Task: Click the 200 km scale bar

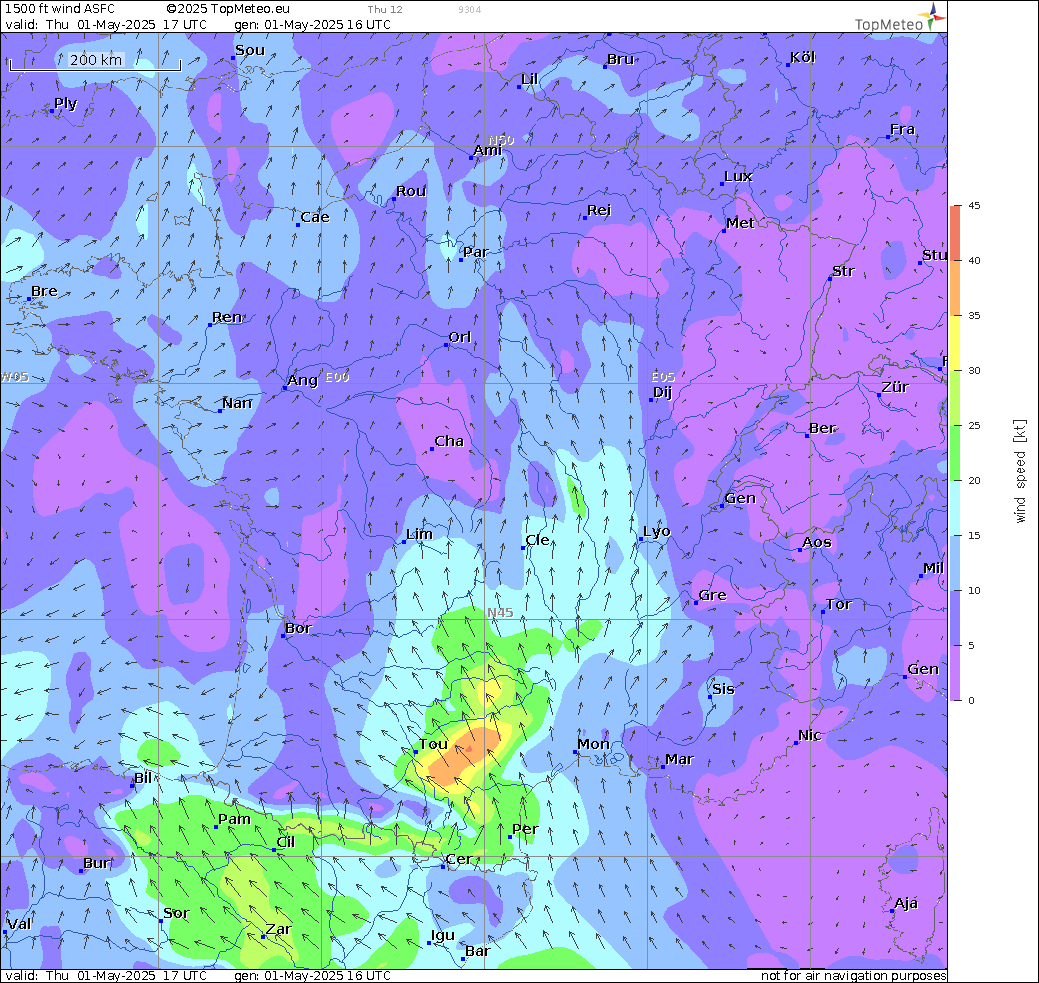Action: (x=95, y=62)
